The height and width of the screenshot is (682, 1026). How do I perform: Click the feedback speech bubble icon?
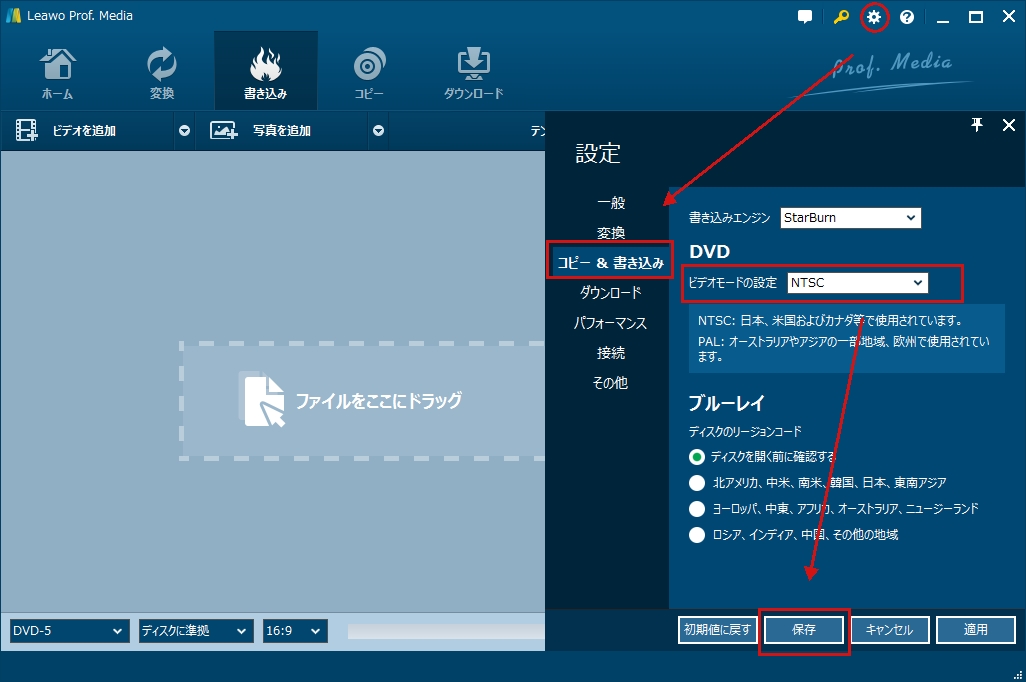click(x=805, y=17)
